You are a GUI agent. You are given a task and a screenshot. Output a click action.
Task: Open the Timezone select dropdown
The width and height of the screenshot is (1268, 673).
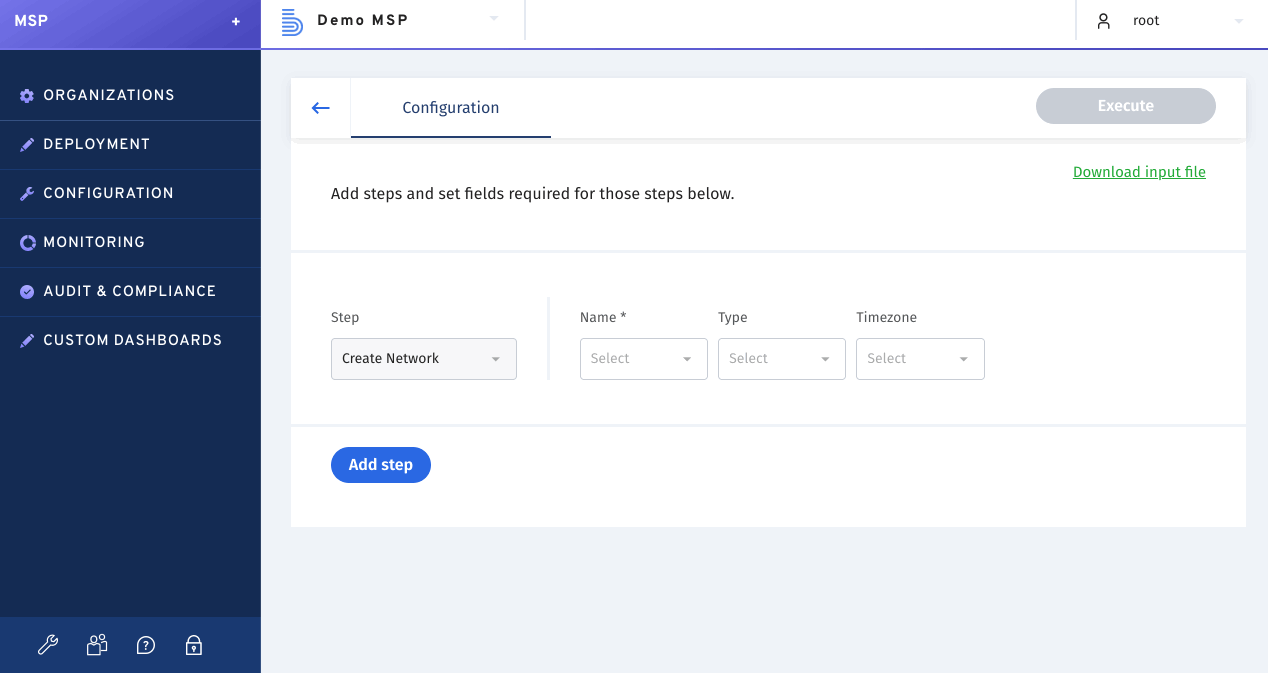point(919,358)
